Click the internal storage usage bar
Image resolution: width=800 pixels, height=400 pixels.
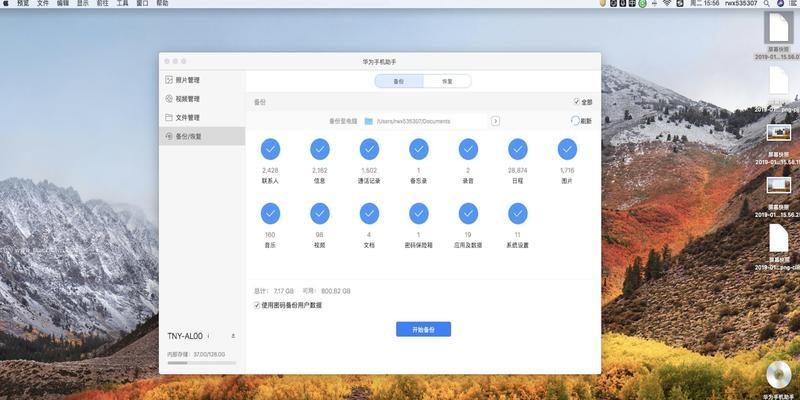pos(202,363)
